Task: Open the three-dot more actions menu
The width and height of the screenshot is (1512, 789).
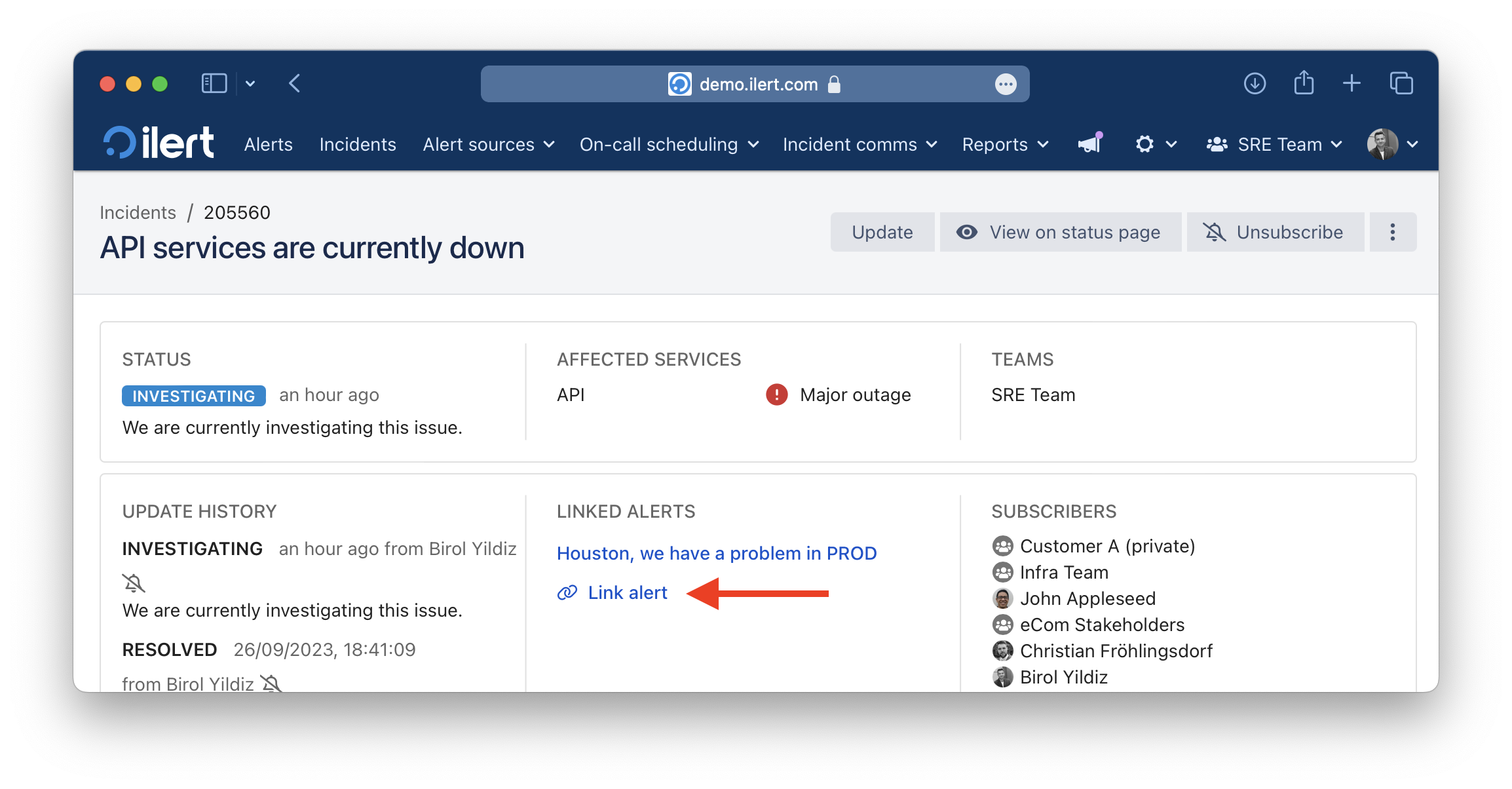Action: tap(1393, 232)
